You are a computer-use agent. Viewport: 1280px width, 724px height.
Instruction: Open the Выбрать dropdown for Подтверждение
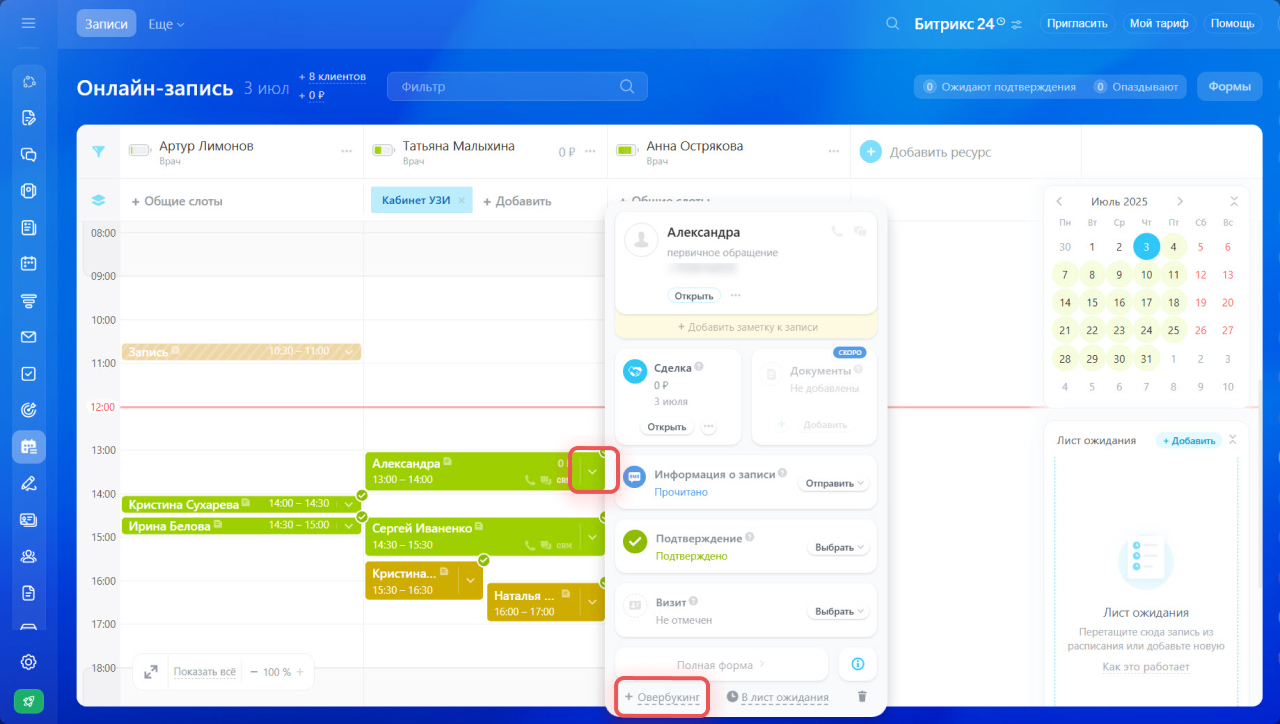pos(838,548)
